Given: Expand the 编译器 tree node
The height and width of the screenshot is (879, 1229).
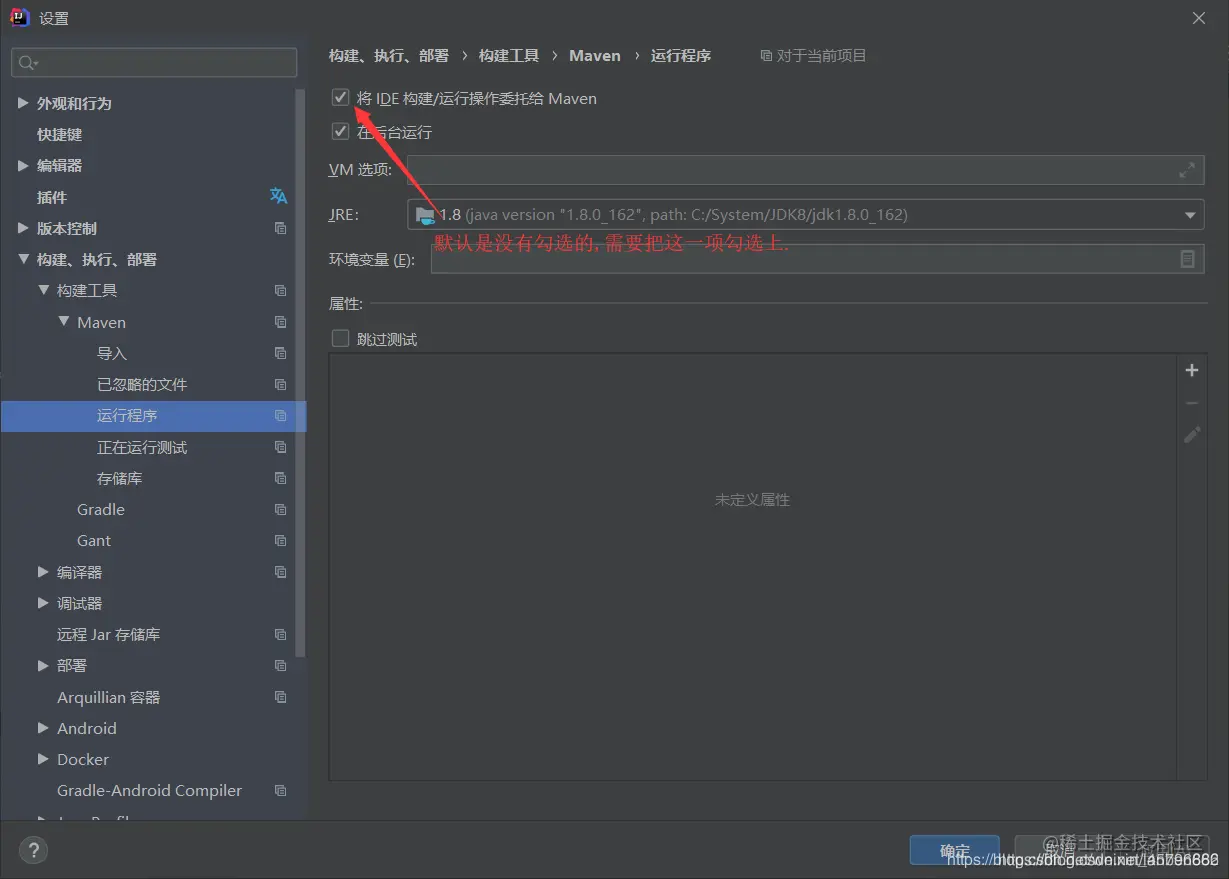Looking at the screenshot, I should point(43,572).
